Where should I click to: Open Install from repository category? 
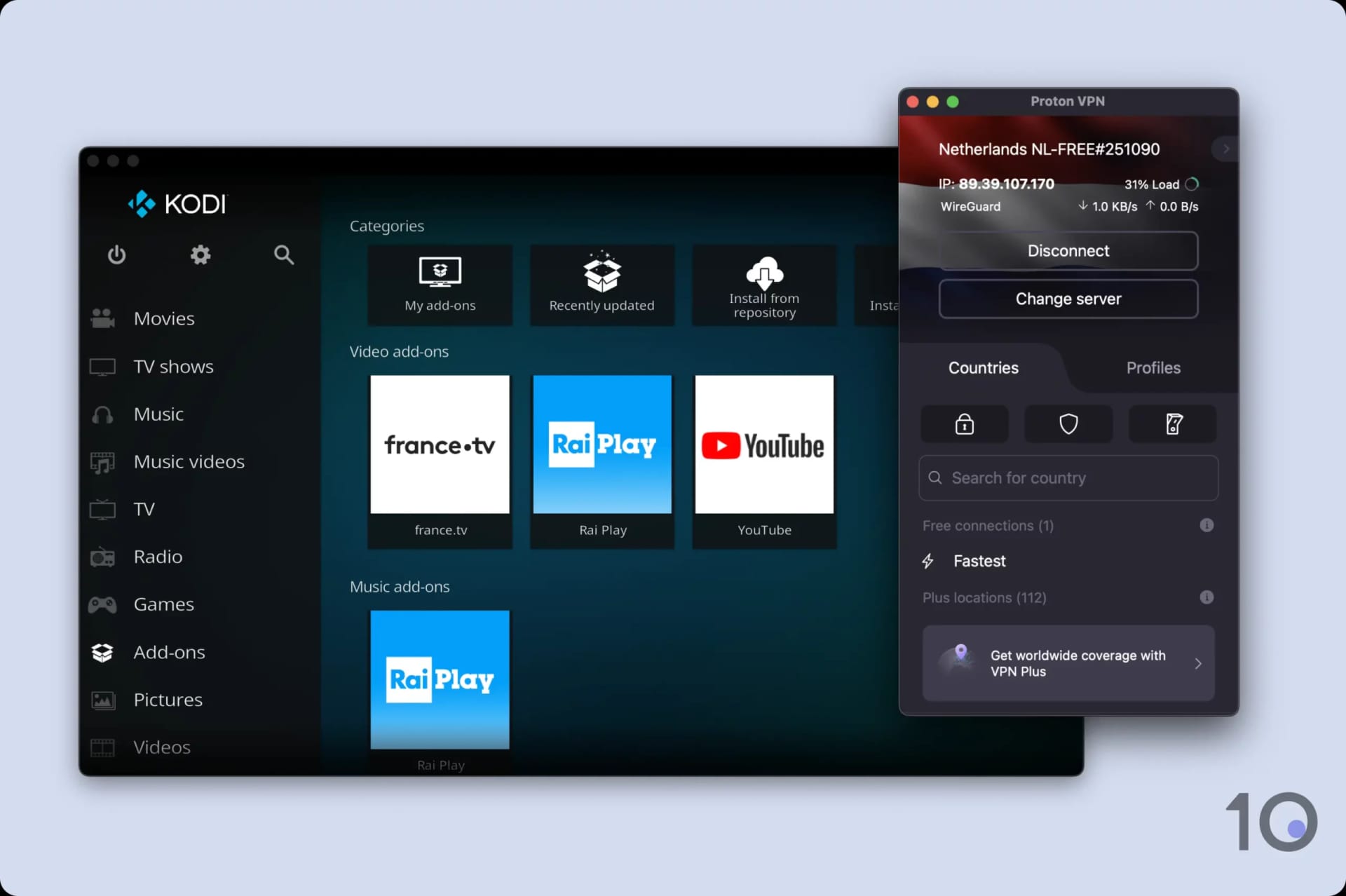[x=764, y=285]
